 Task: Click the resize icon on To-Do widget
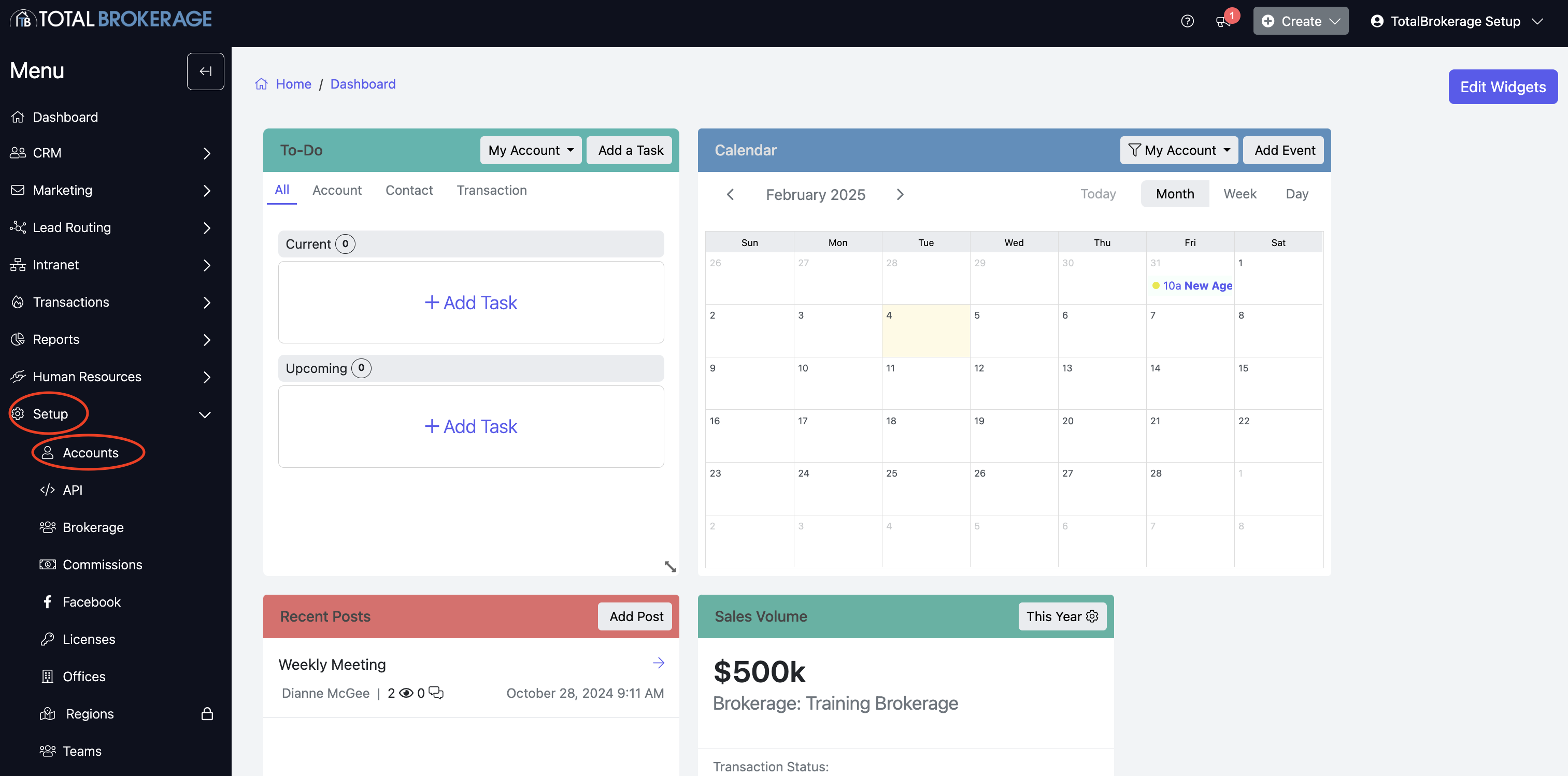coord(669,566)
